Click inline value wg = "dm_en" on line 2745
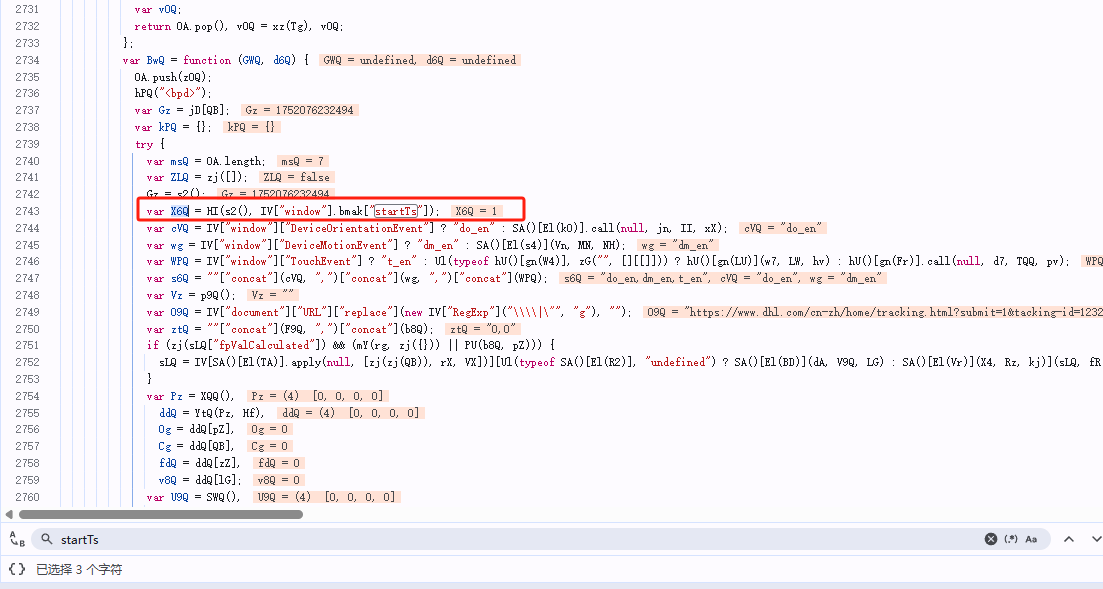The height and width of the screenshot is (589, 1103). (677, 245)
